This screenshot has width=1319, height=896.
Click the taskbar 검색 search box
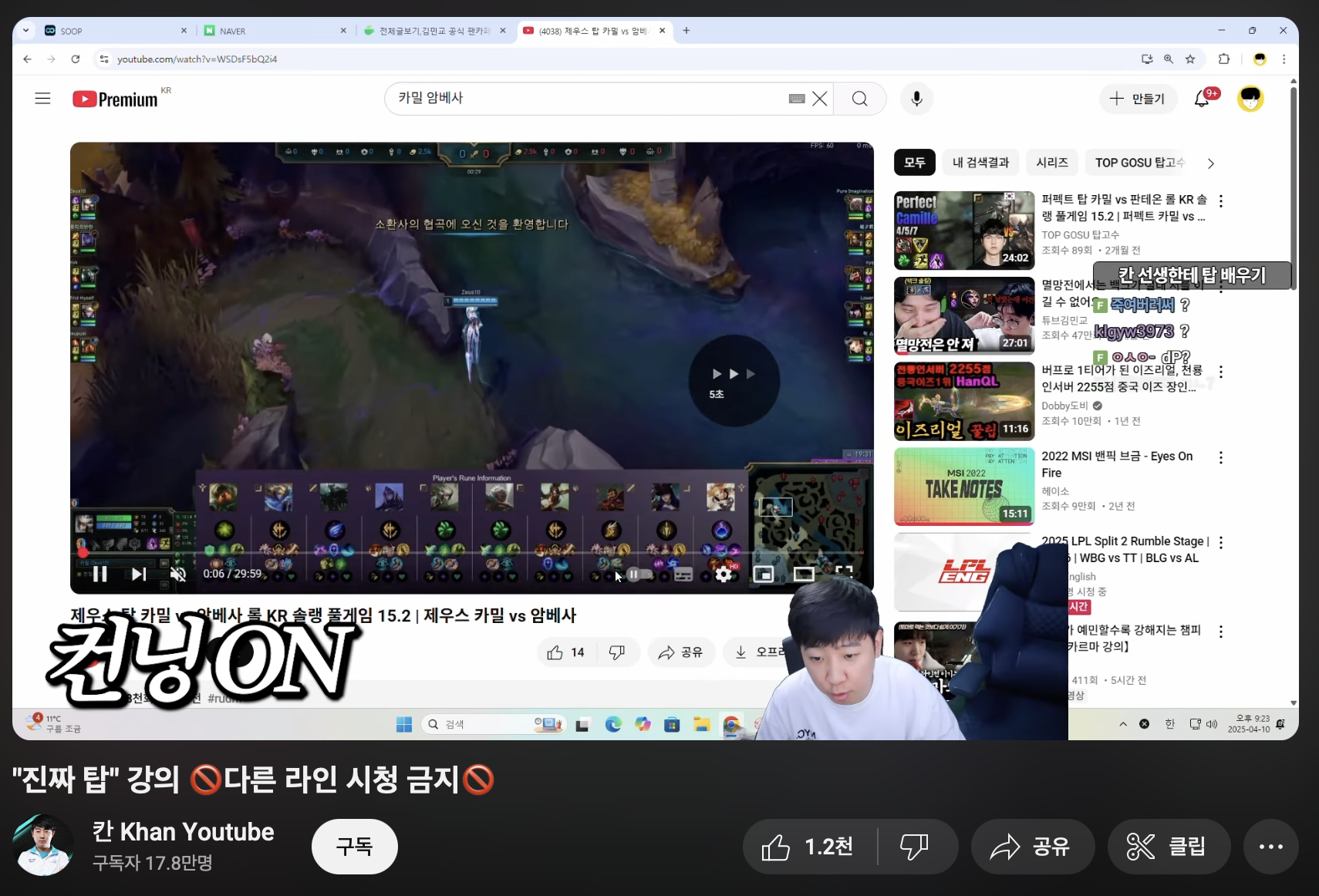[494, 724]
